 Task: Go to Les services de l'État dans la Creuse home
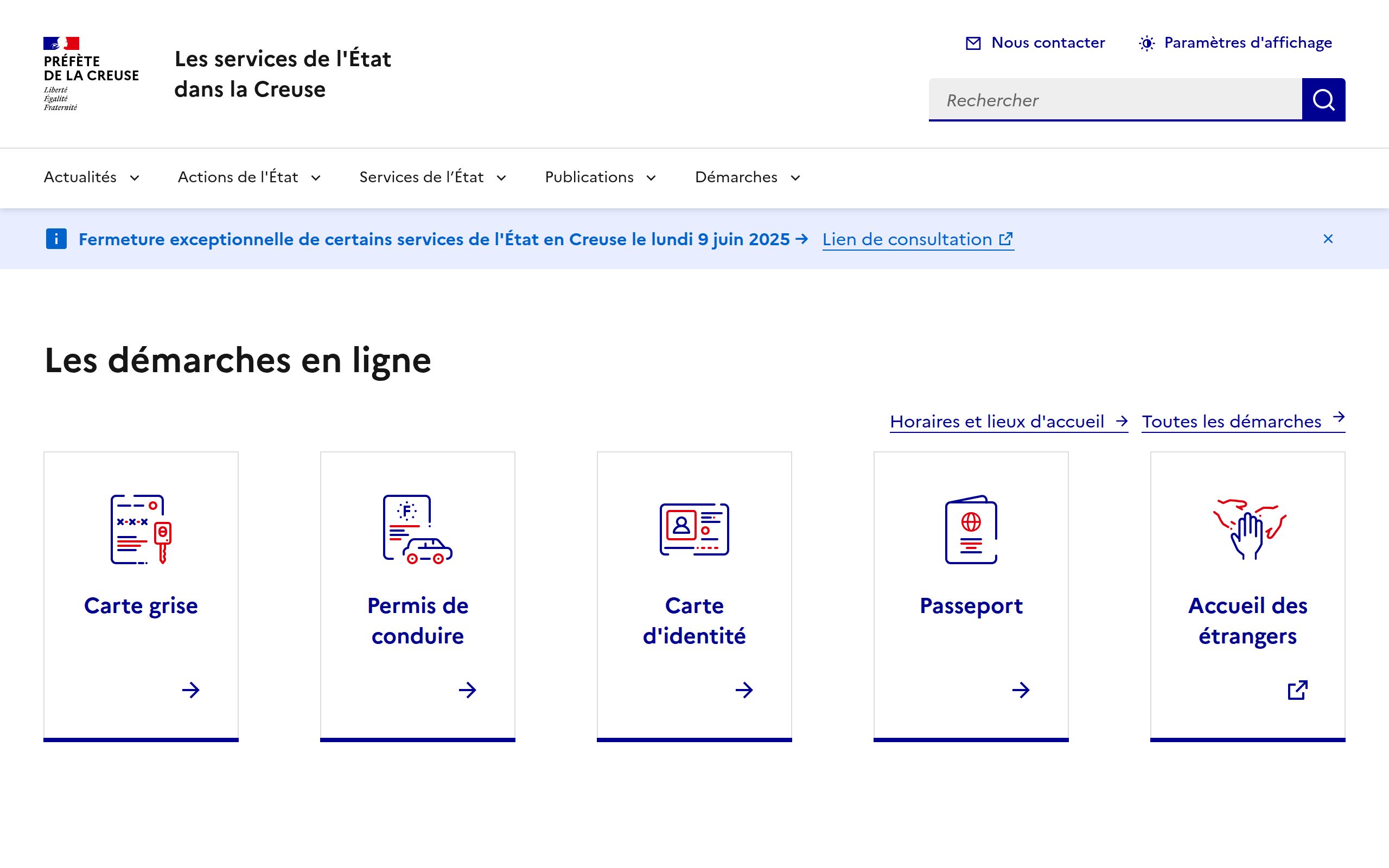click(282, 74)
